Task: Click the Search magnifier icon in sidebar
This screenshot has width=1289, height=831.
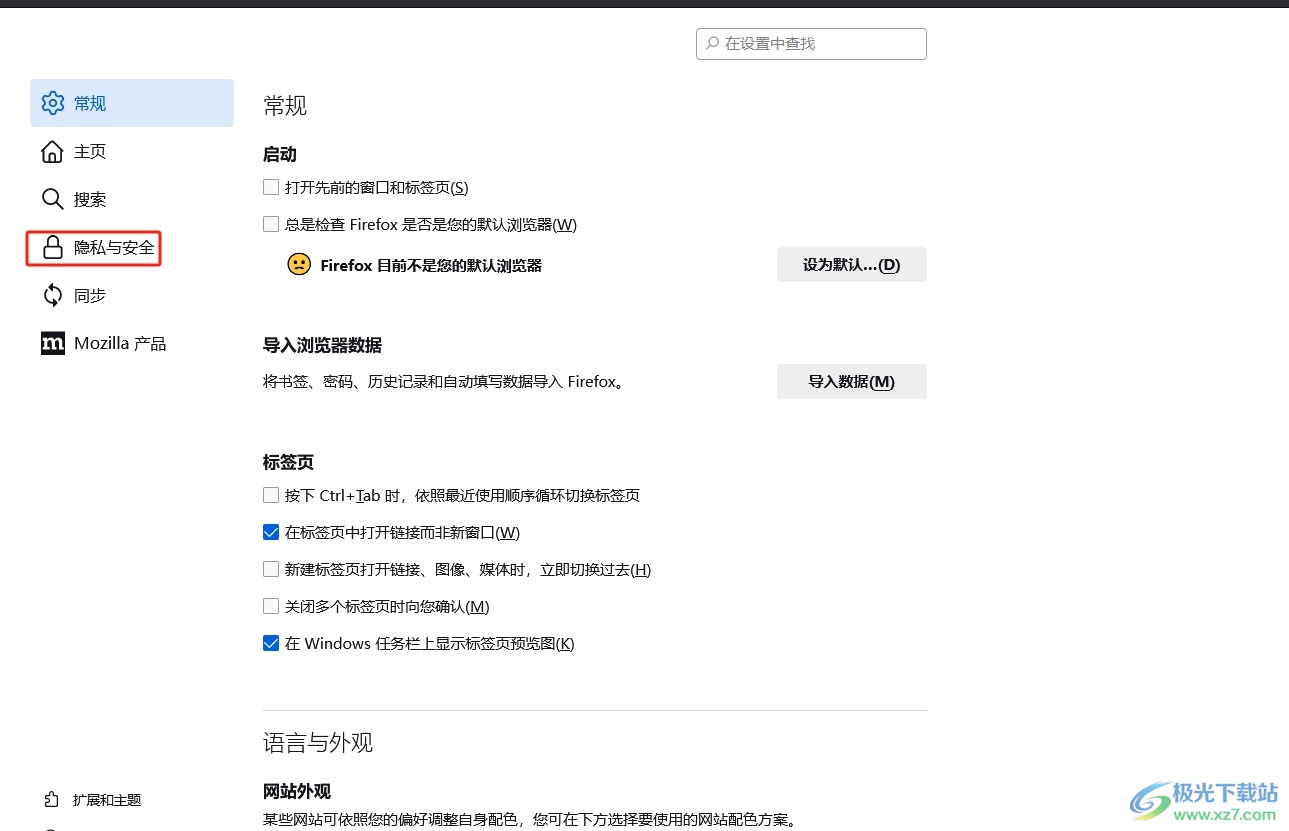Action: [52, 199]
